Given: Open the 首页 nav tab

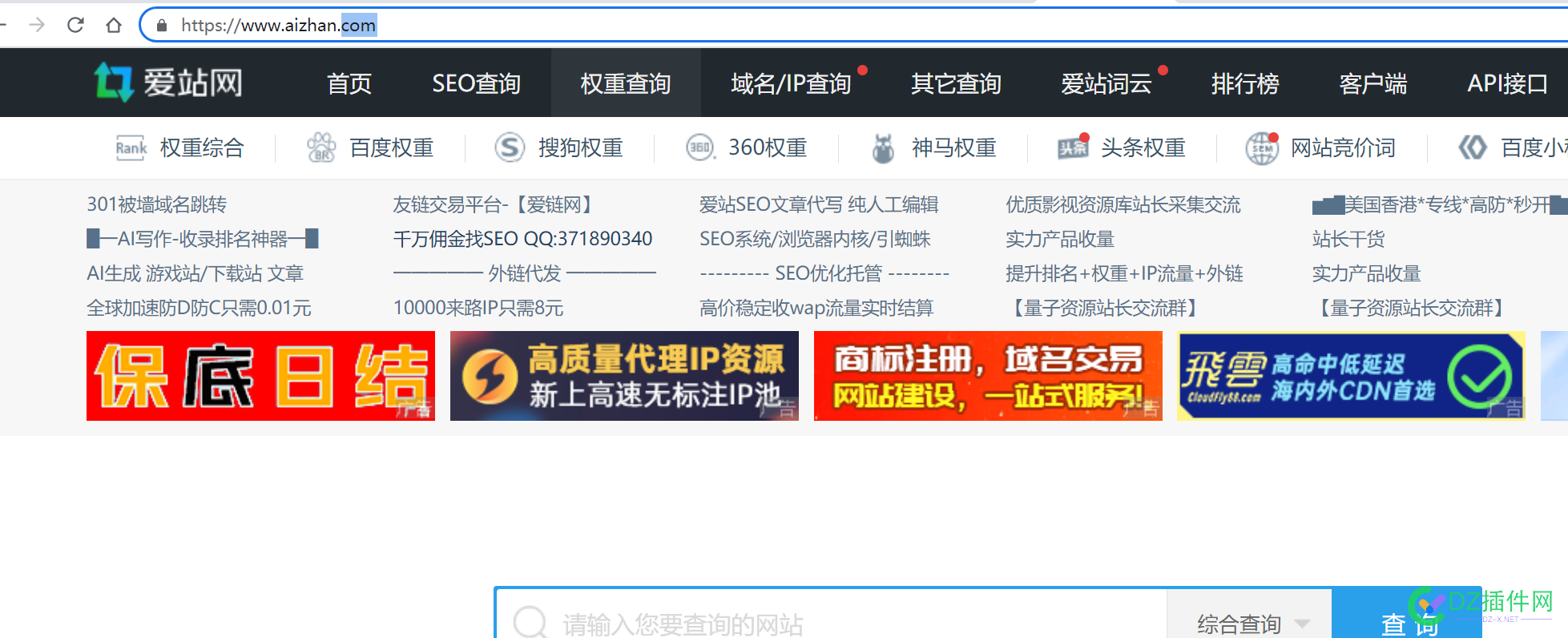Looking at the screenshot, I should [349, 83].
